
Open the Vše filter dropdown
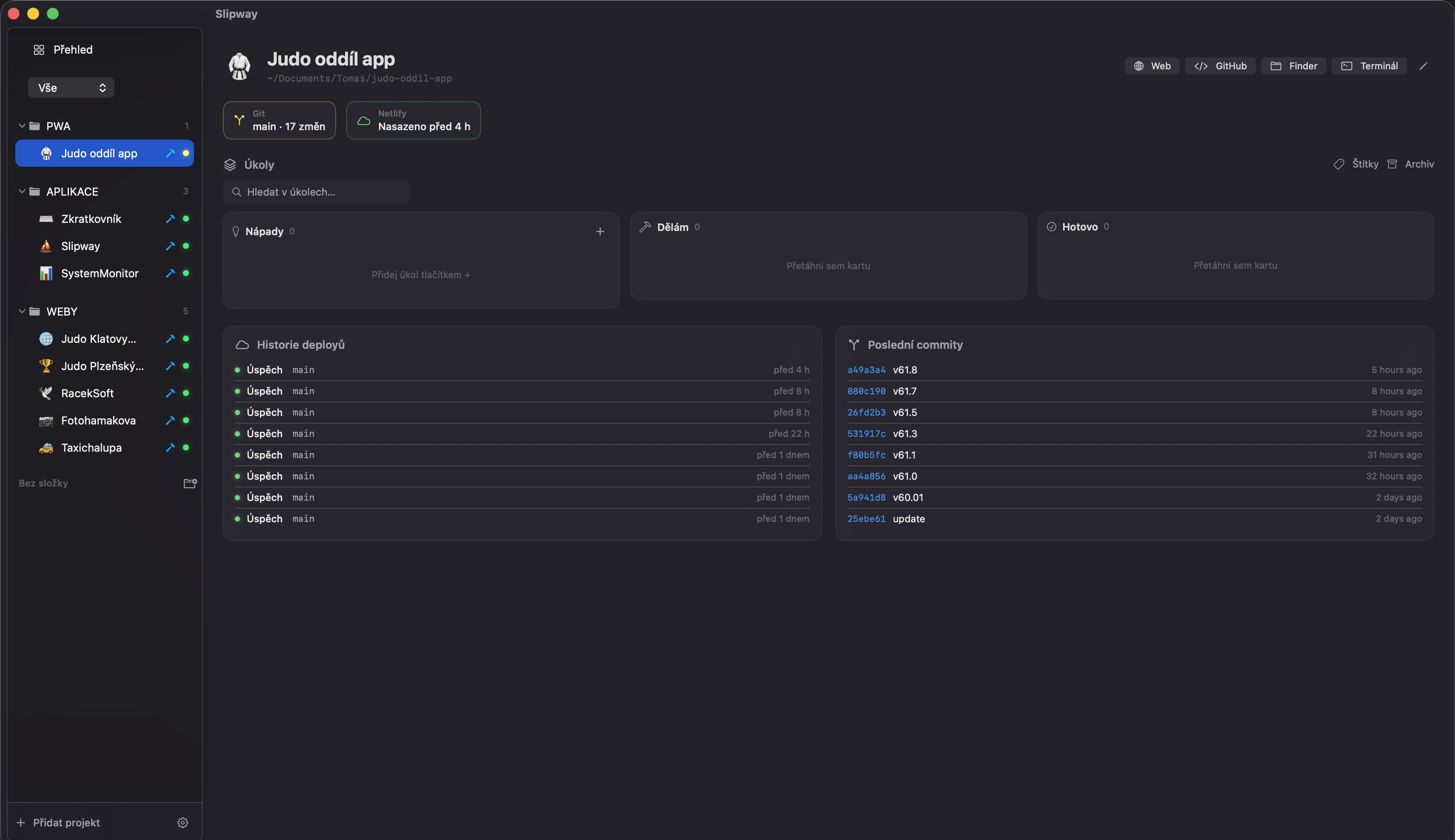pyautogui.click(x=71, y=88)
